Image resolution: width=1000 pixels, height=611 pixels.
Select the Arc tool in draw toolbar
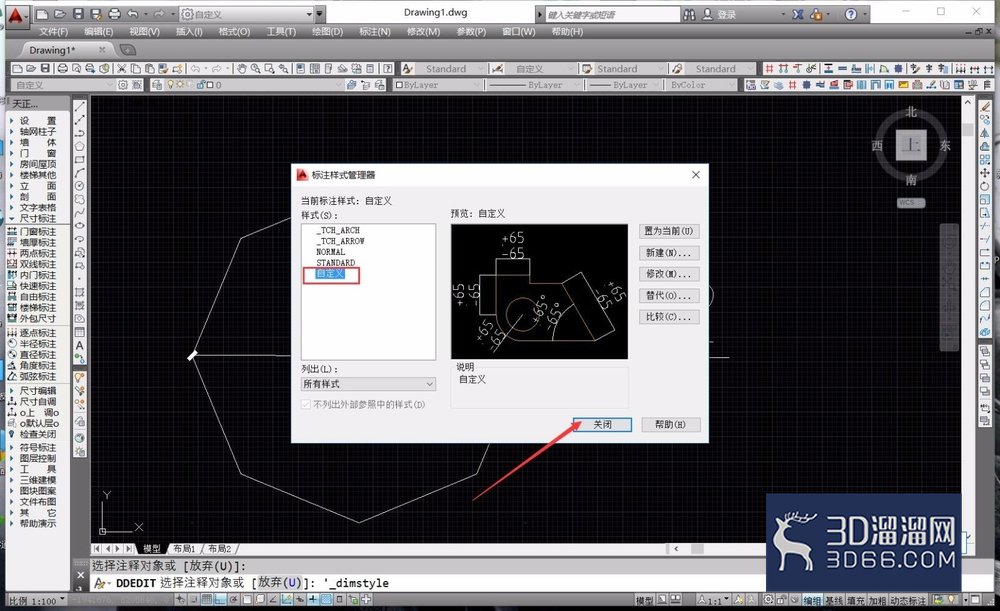click(80, 173)
